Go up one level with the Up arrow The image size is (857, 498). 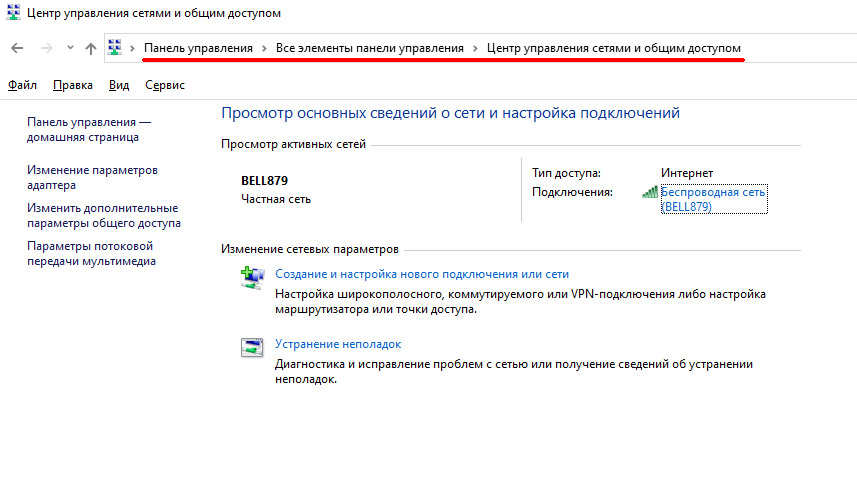(x=91, y=48)
